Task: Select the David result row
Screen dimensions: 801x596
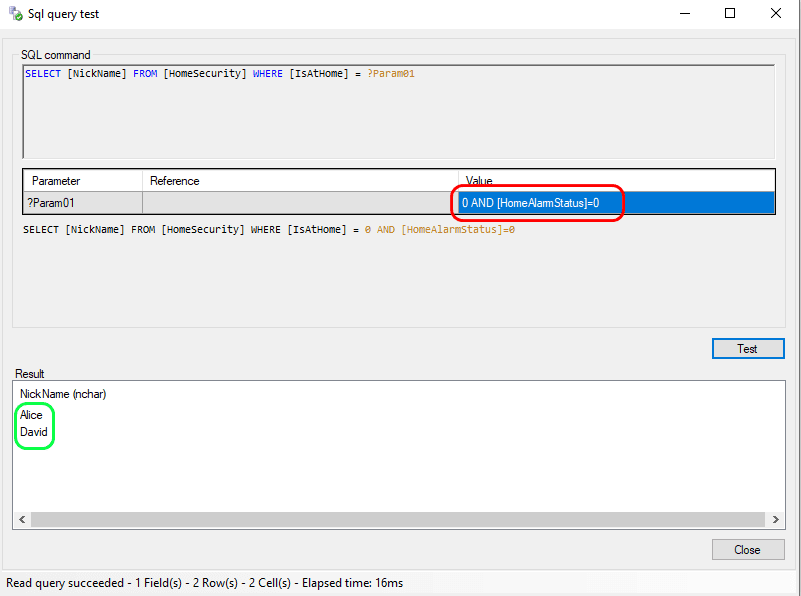Action: (x=34, y=432)
